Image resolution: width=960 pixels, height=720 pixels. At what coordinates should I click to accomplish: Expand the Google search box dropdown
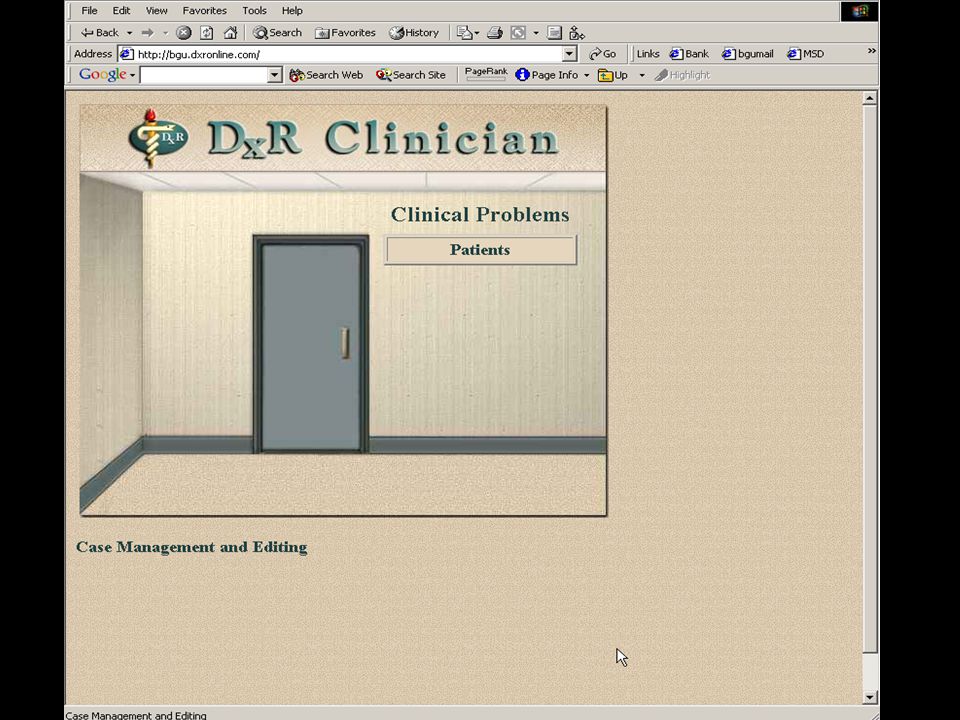pyautogui.click(x=275, y=75)
